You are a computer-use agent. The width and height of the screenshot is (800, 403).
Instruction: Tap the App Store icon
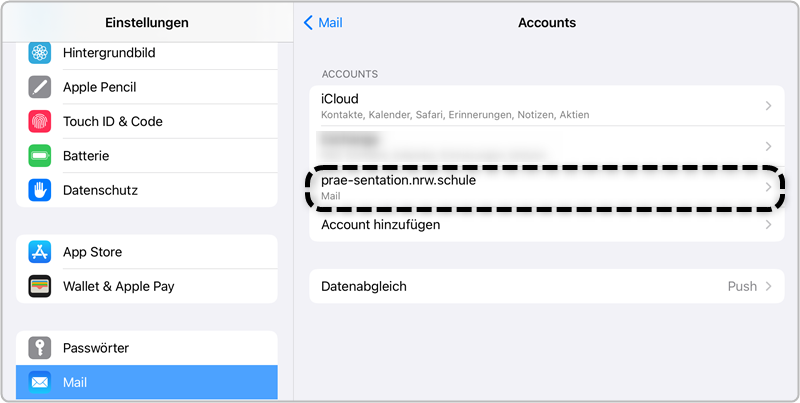pos(39,252)
